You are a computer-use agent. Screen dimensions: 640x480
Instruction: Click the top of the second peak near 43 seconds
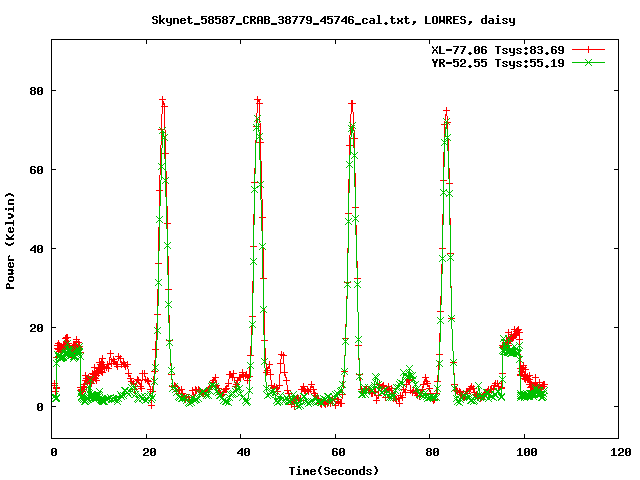tap(258, 100)
